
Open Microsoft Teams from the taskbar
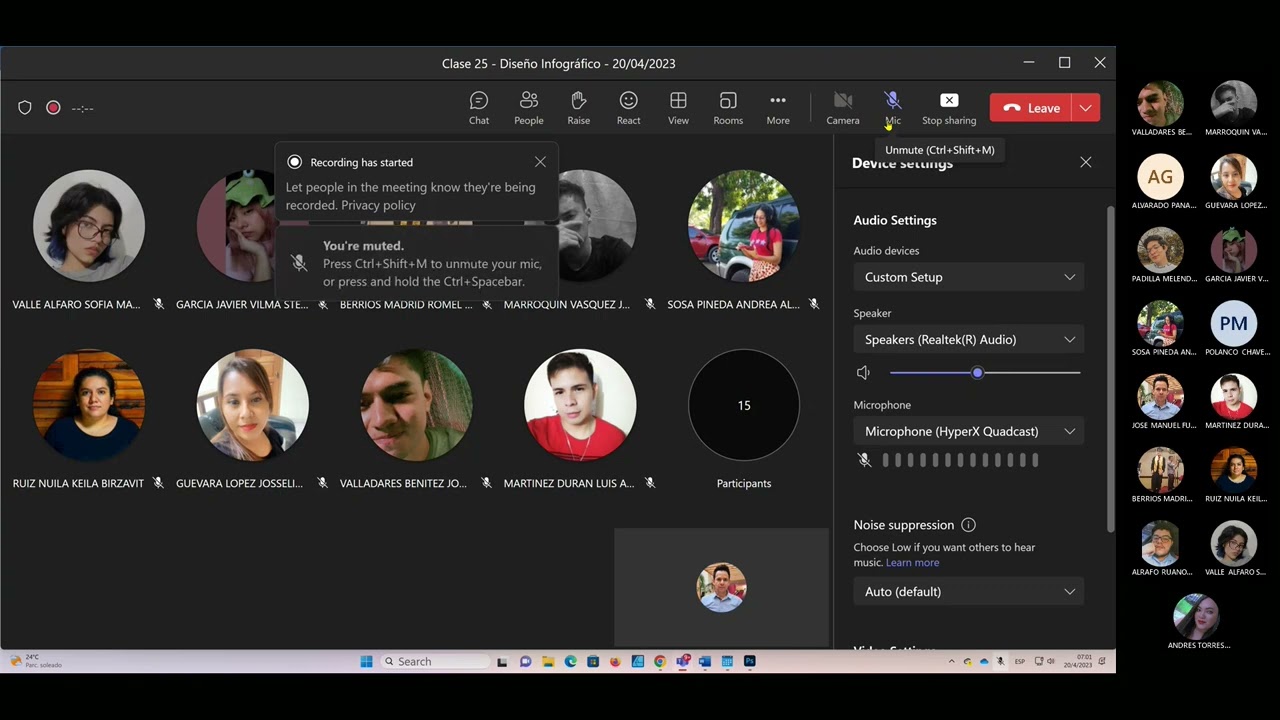coord(683,661)
